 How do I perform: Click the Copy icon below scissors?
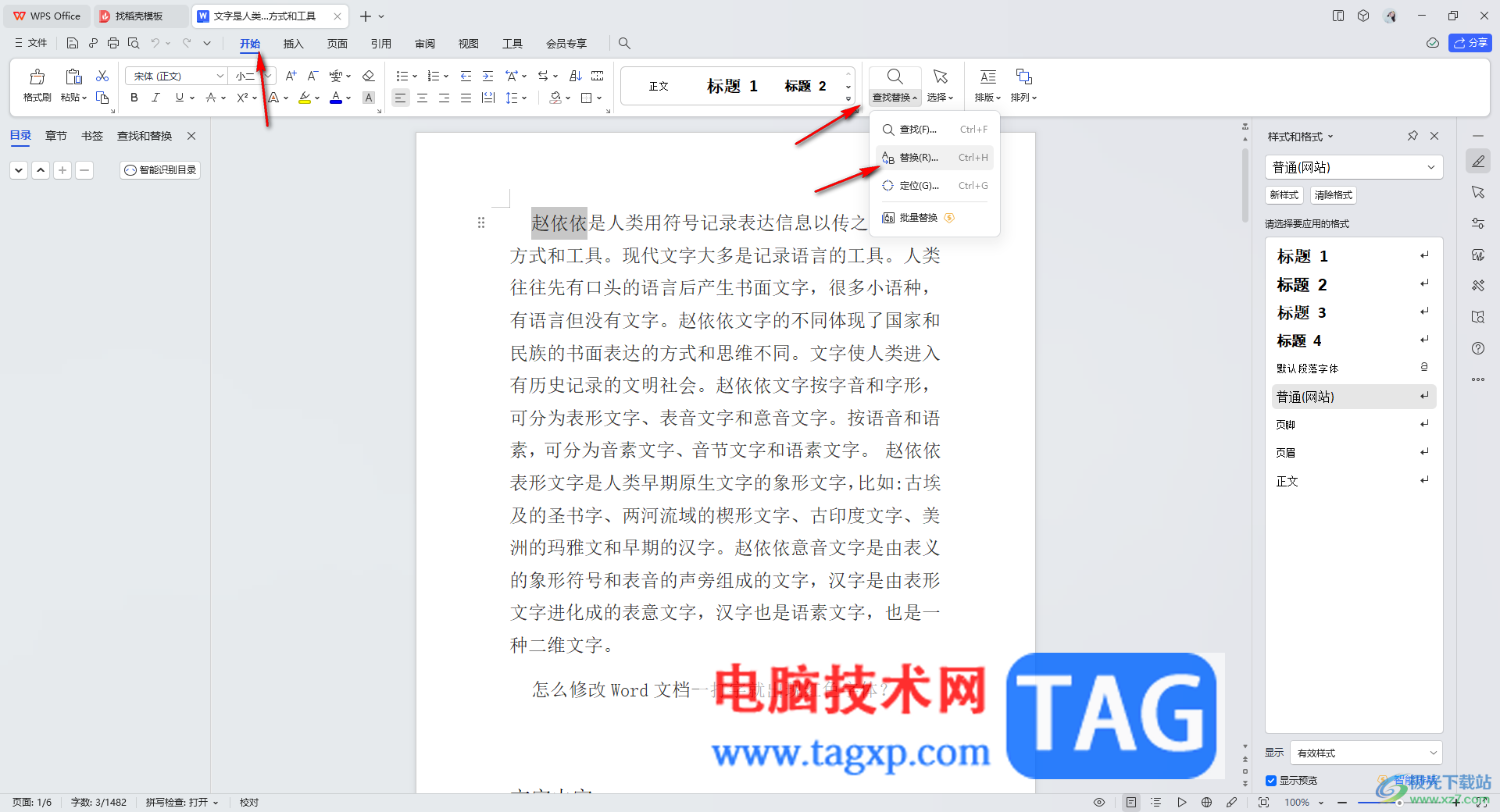point(102,98)
